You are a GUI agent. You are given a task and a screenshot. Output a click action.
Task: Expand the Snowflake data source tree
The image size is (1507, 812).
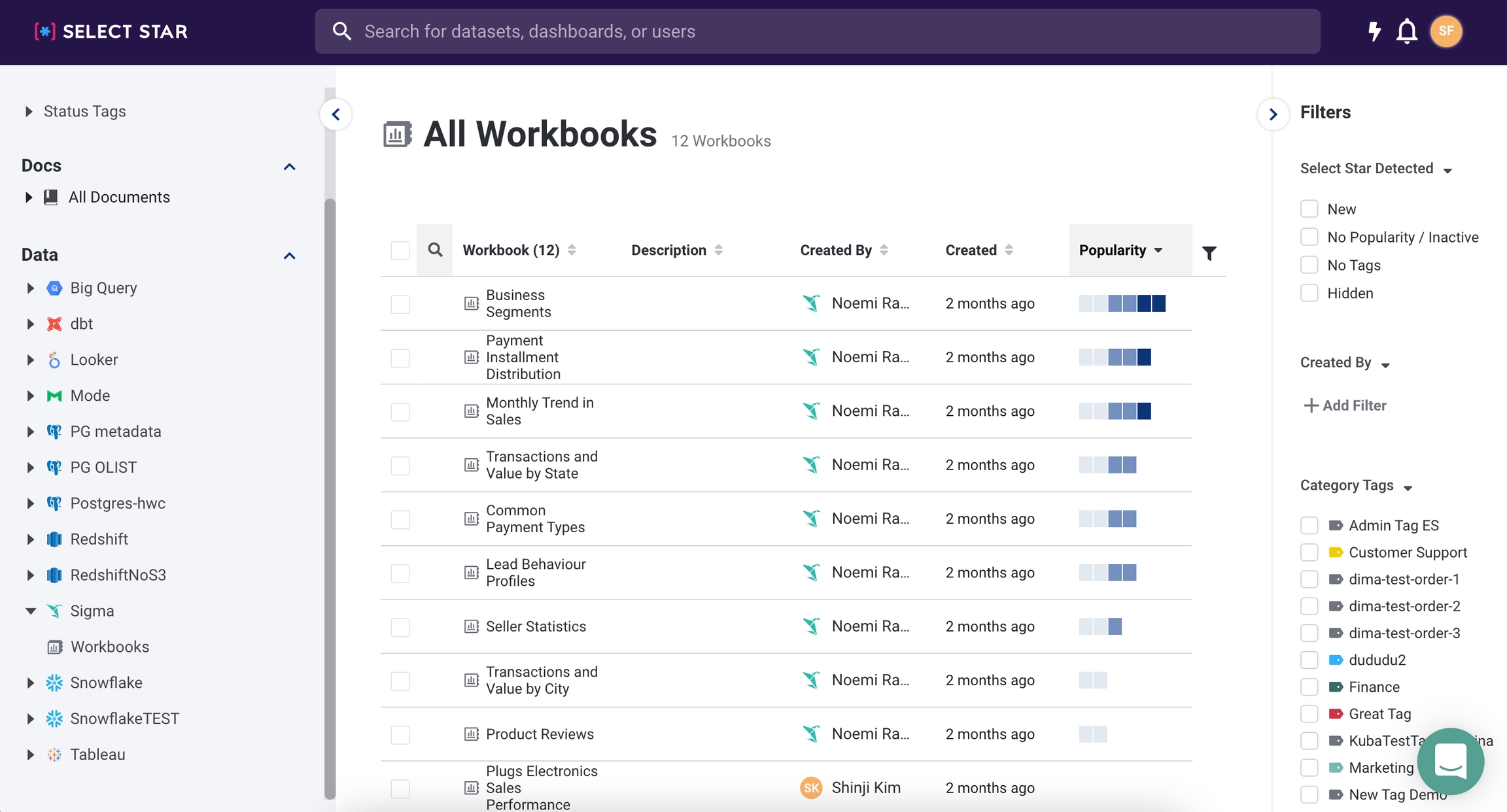tap(30, 683)
